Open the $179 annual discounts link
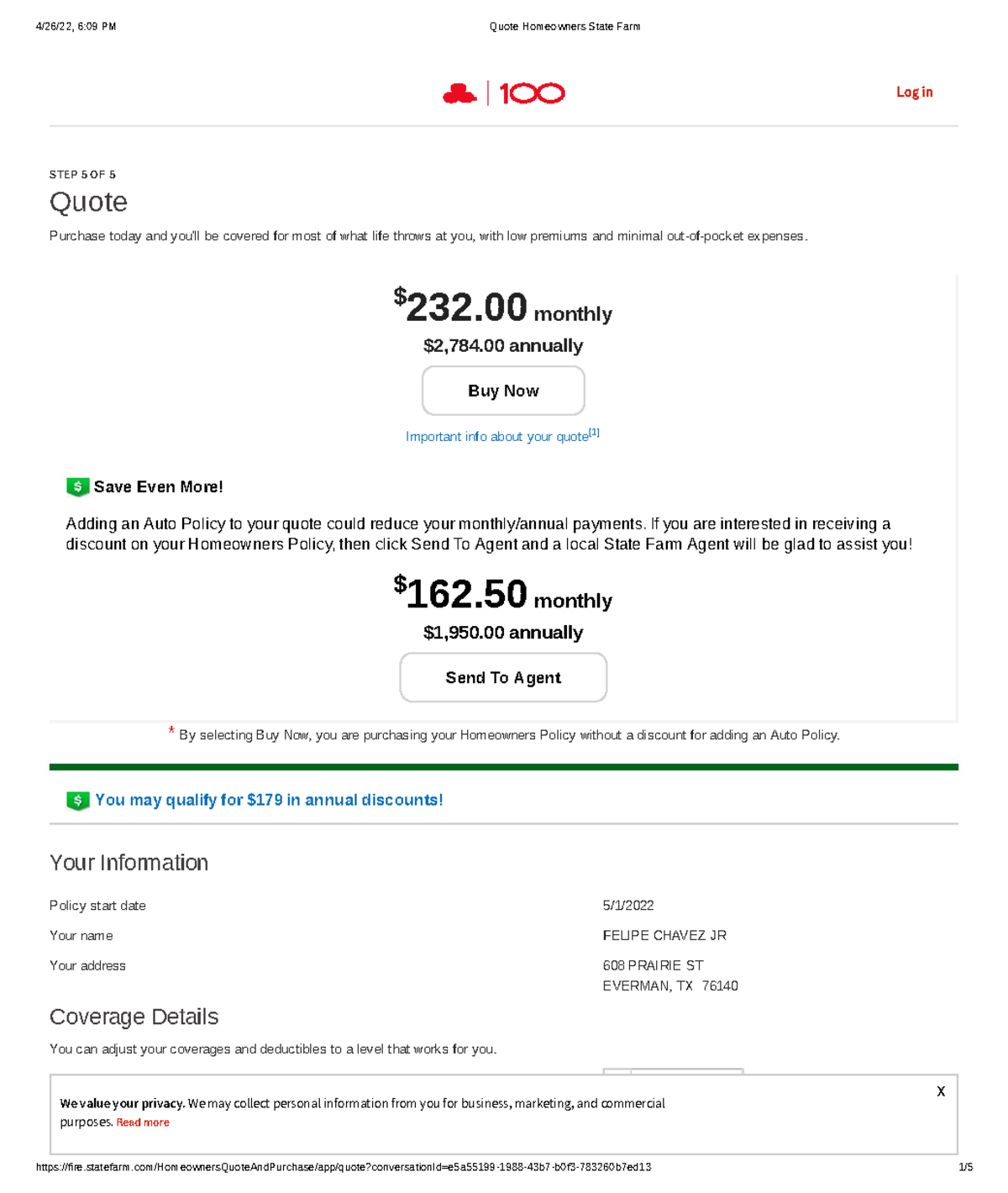This screenshot has height=1193, width=1008. [269, 800]
